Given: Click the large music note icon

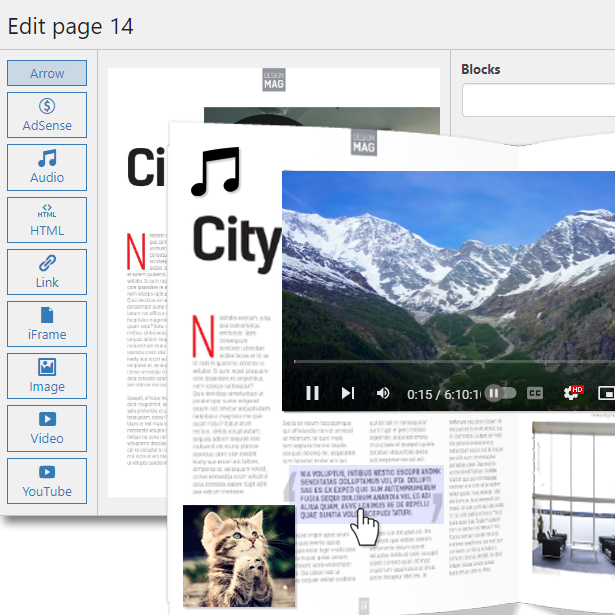Looking at the screenshot, I should pyautogui.click(x=215, y=170).
